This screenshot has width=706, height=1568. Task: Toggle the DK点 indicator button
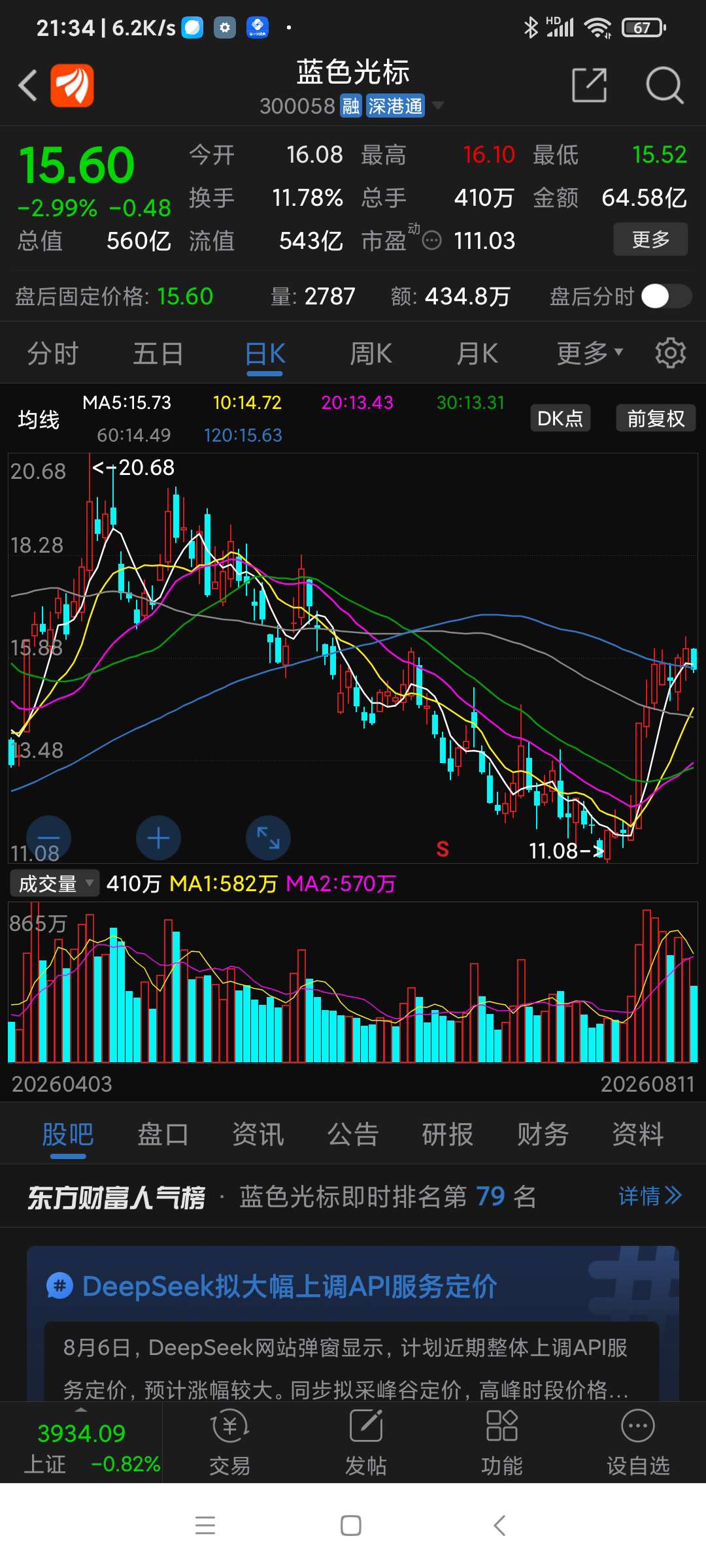560,418
